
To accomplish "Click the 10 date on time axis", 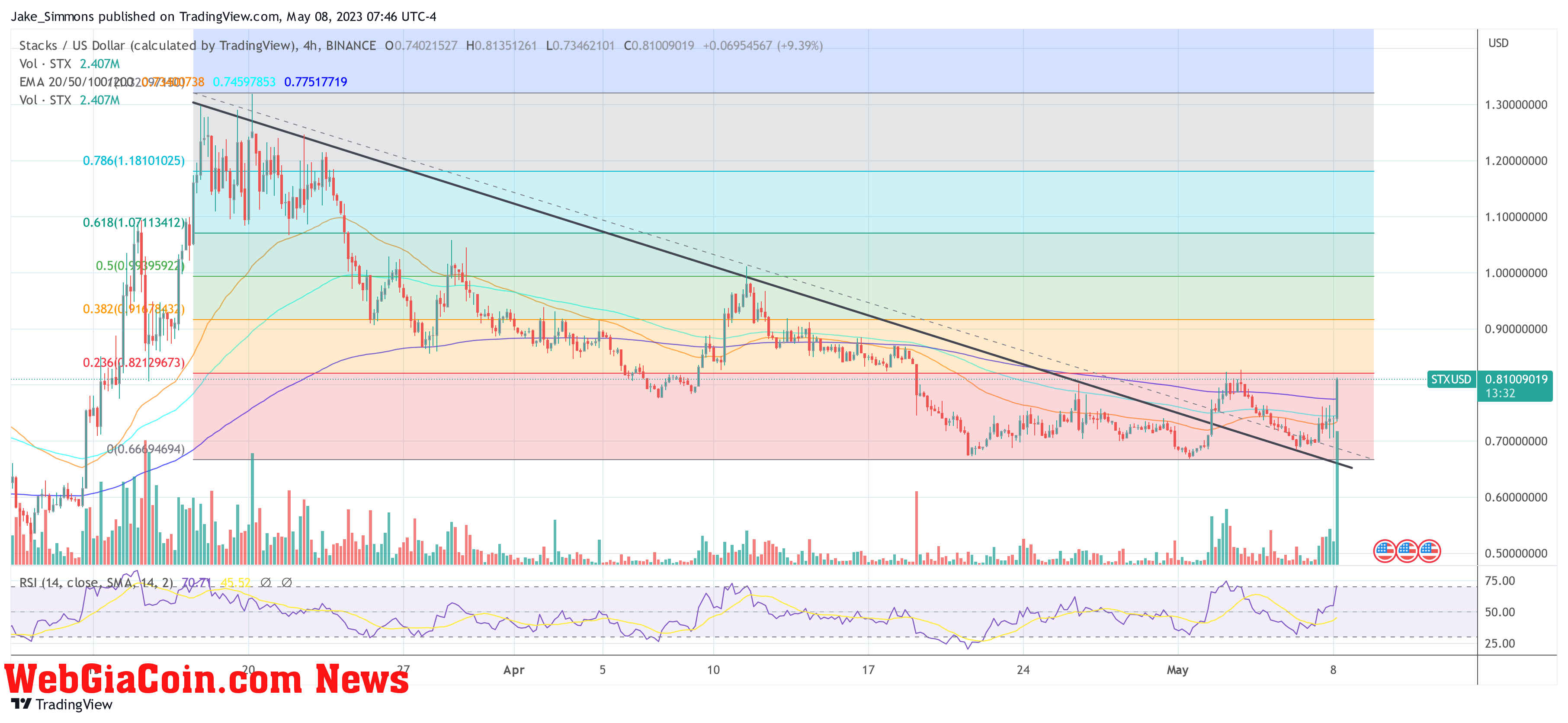I will point(713,670).
